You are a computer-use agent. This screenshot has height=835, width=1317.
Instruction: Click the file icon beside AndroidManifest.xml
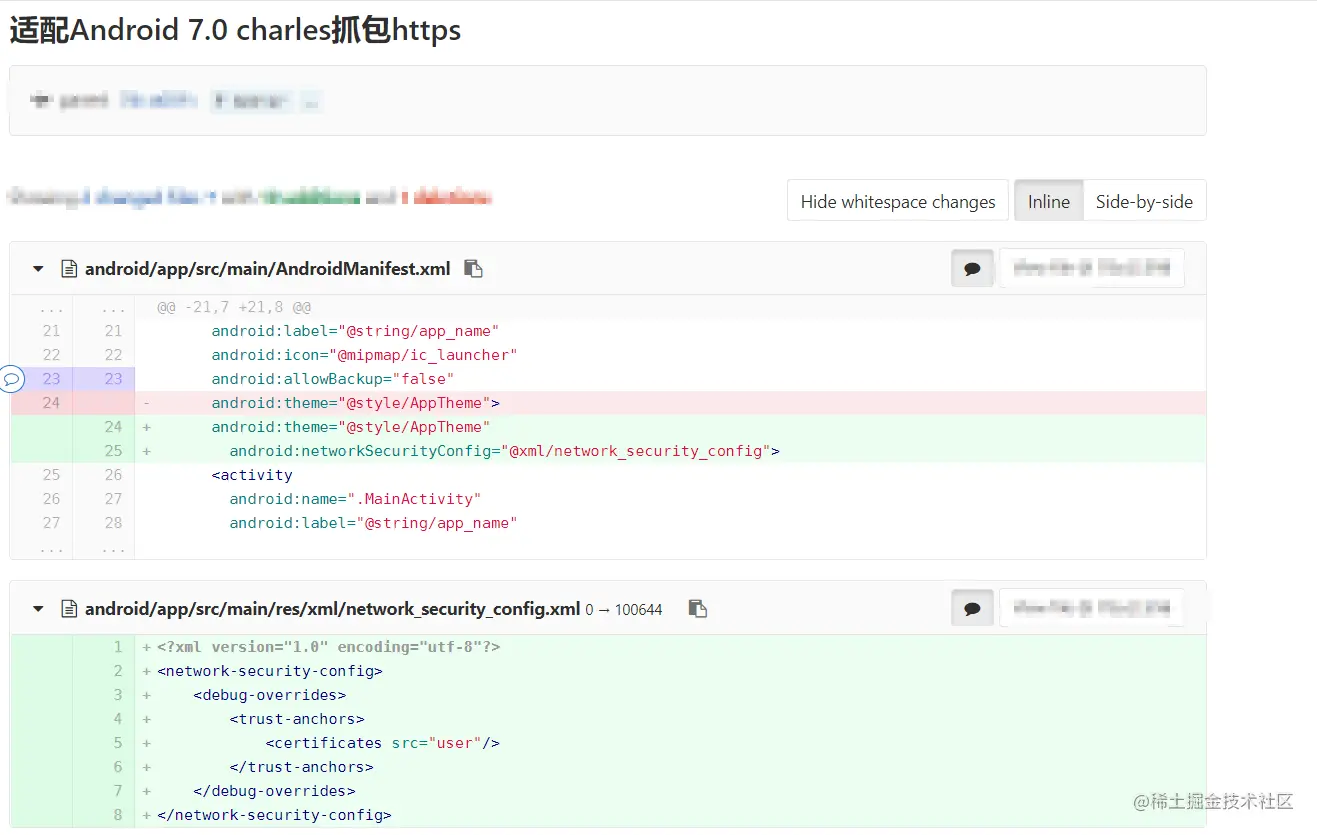click(x=69, y=269)
